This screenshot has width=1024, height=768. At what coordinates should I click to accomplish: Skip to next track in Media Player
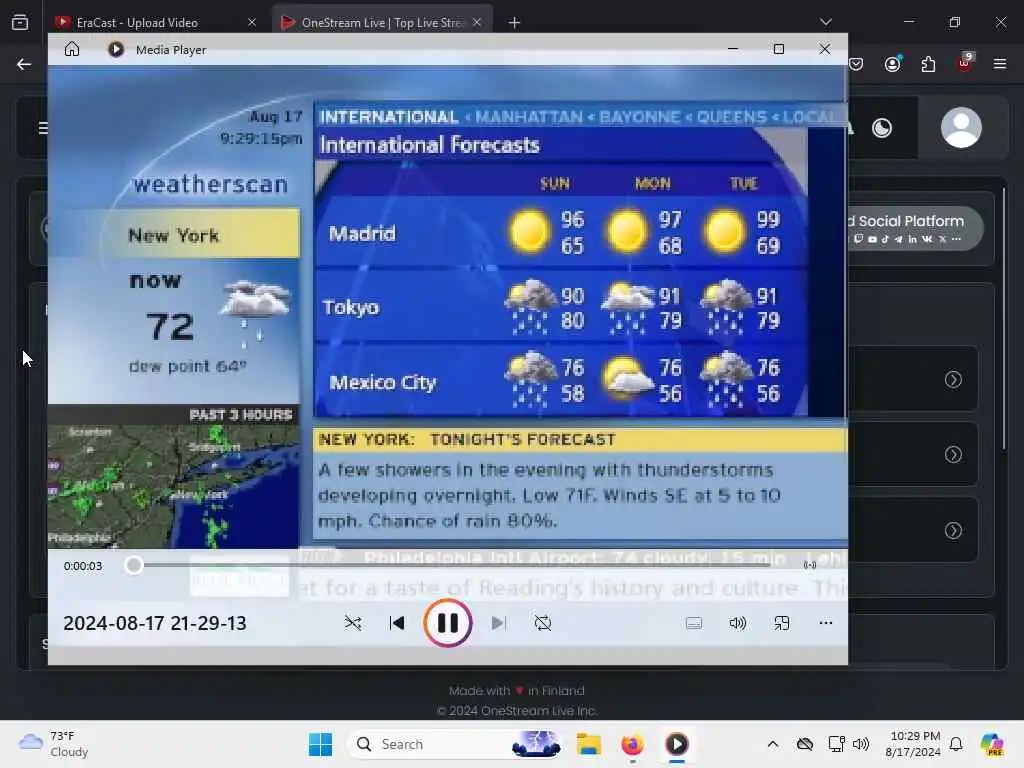tap(498, 623)
